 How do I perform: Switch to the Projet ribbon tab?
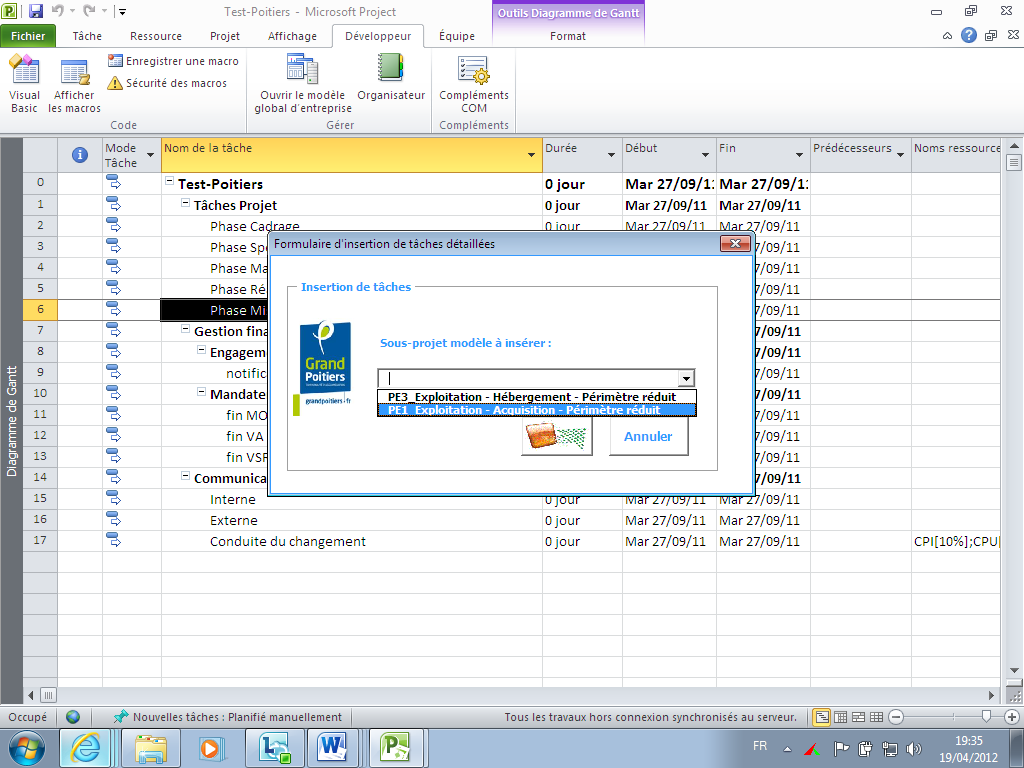[x=225, y=36]
